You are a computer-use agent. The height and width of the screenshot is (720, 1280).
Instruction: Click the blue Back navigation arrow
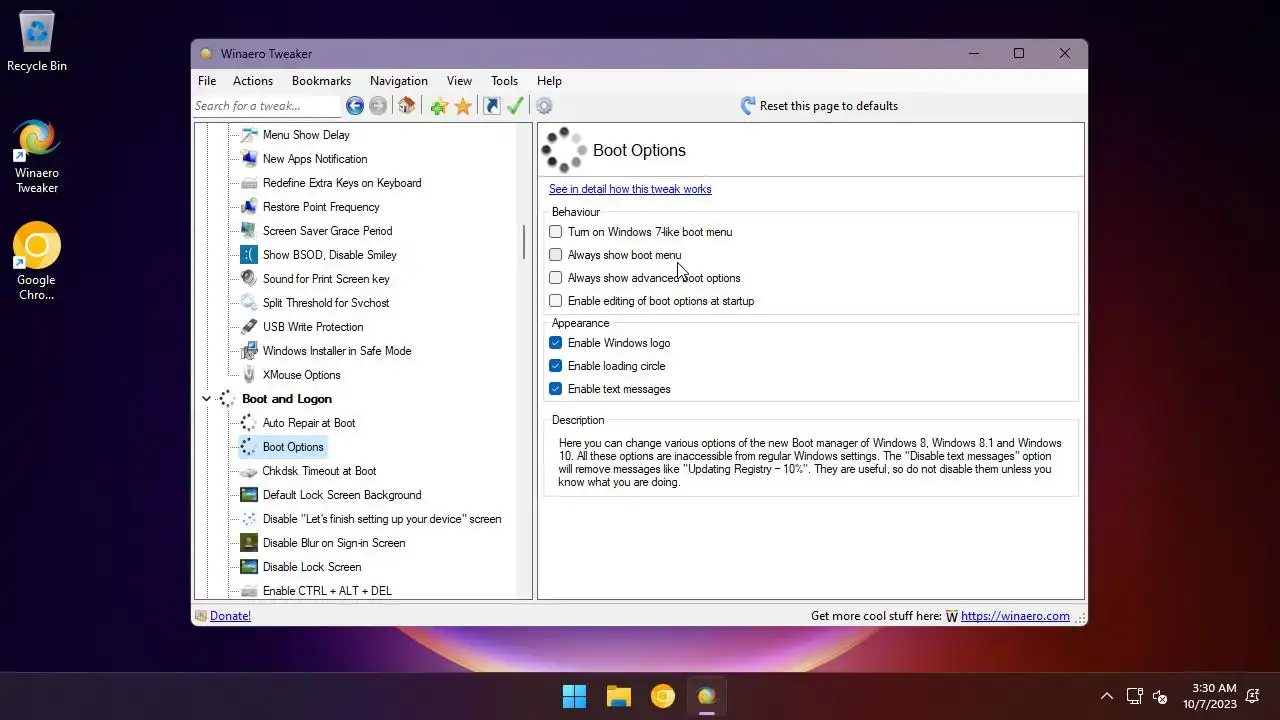(x=355, y=106)
